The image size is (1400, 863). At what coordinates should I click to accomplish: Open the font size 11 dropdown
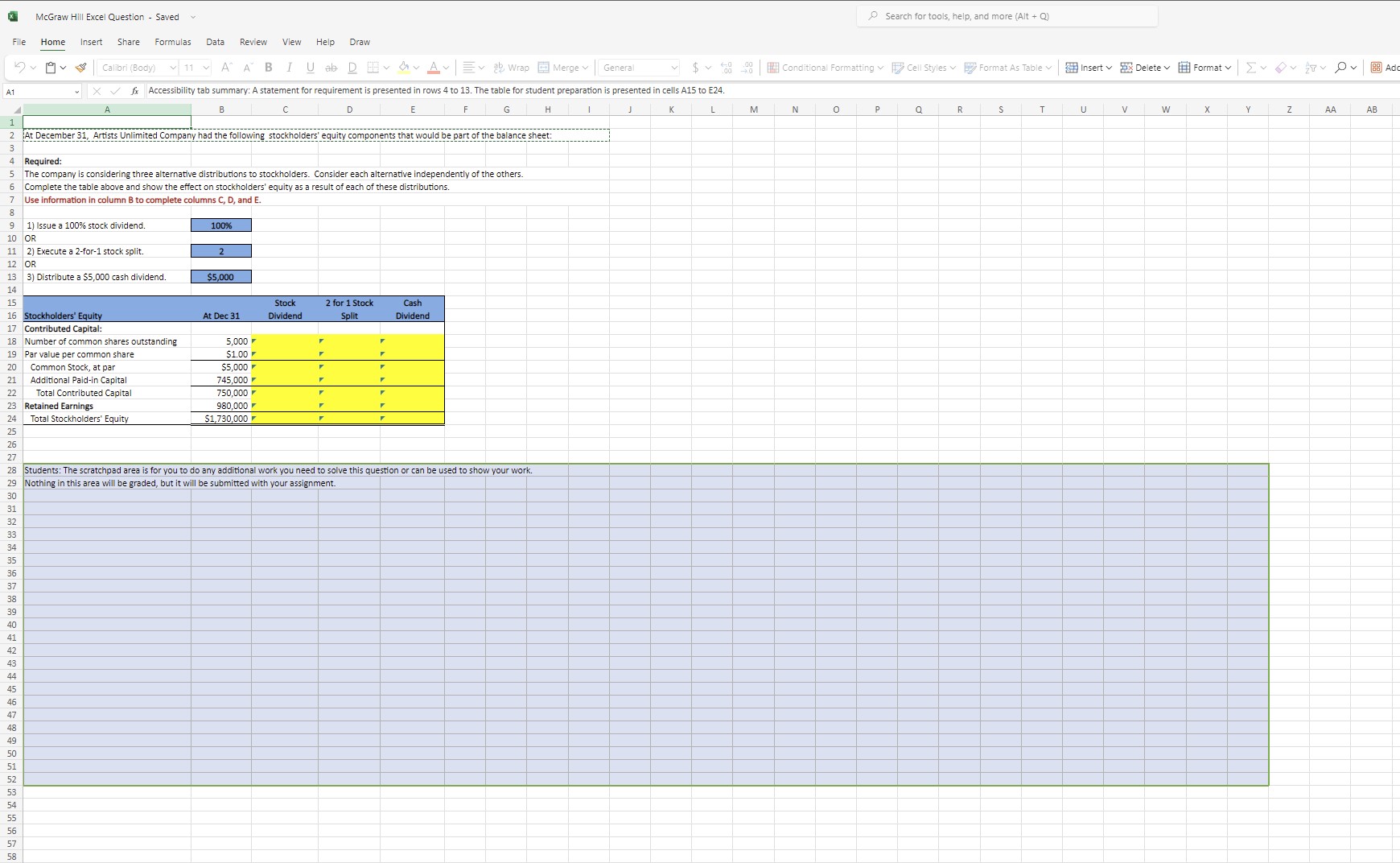[x=196, y=68]
